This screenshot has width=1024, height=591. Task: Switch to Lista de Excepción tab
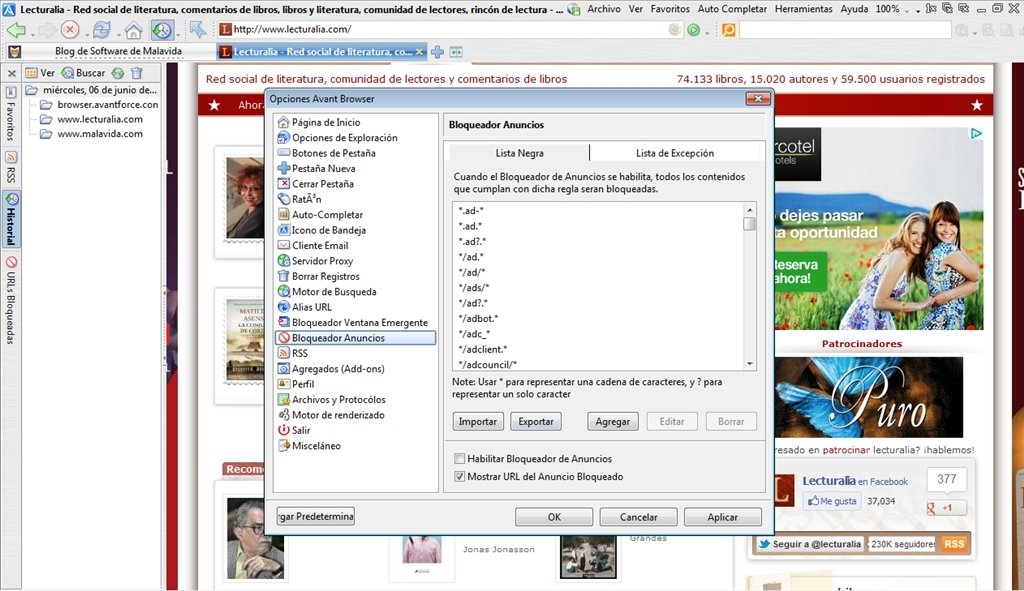[675, 153]
